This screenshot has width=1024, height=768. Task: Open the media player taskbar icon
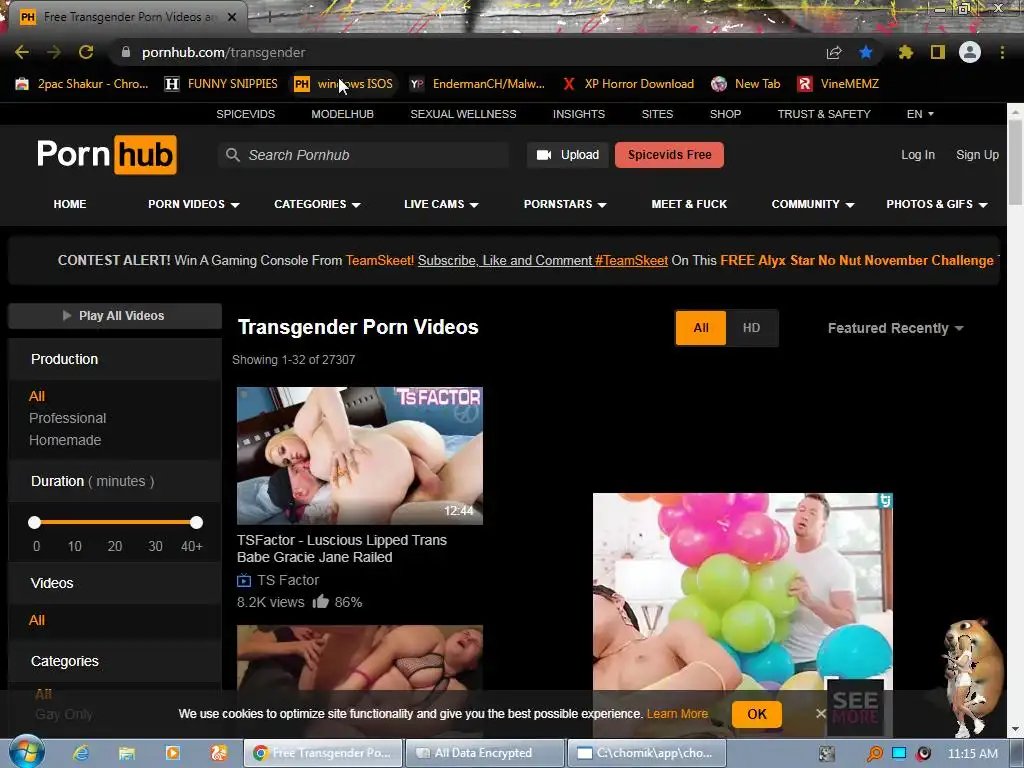172,753
